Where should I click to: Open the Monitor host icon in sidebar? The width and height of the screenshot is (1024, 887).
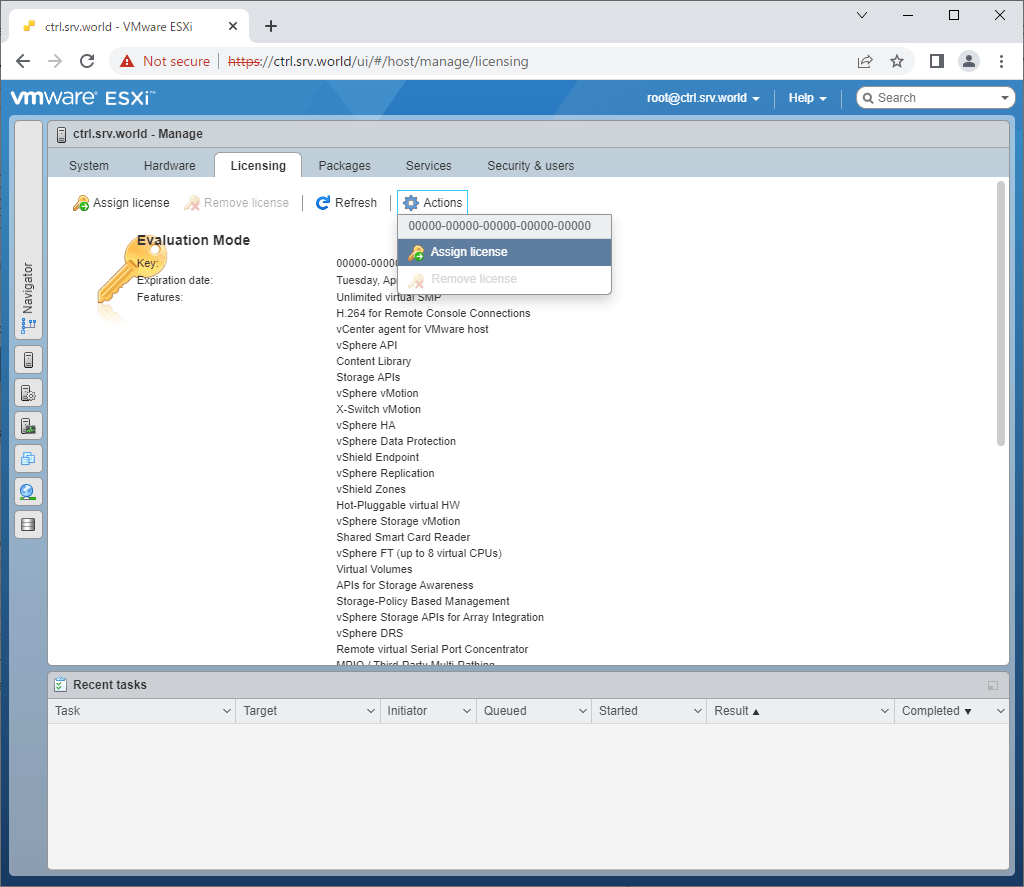pos(28,425)
